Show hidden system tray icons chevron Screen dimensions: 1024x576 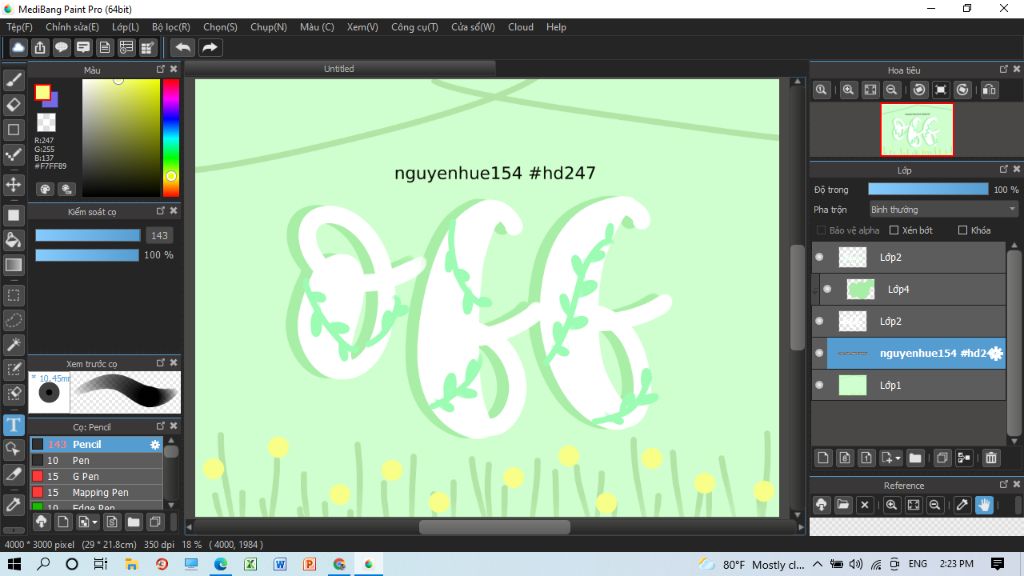click(818, 564)
